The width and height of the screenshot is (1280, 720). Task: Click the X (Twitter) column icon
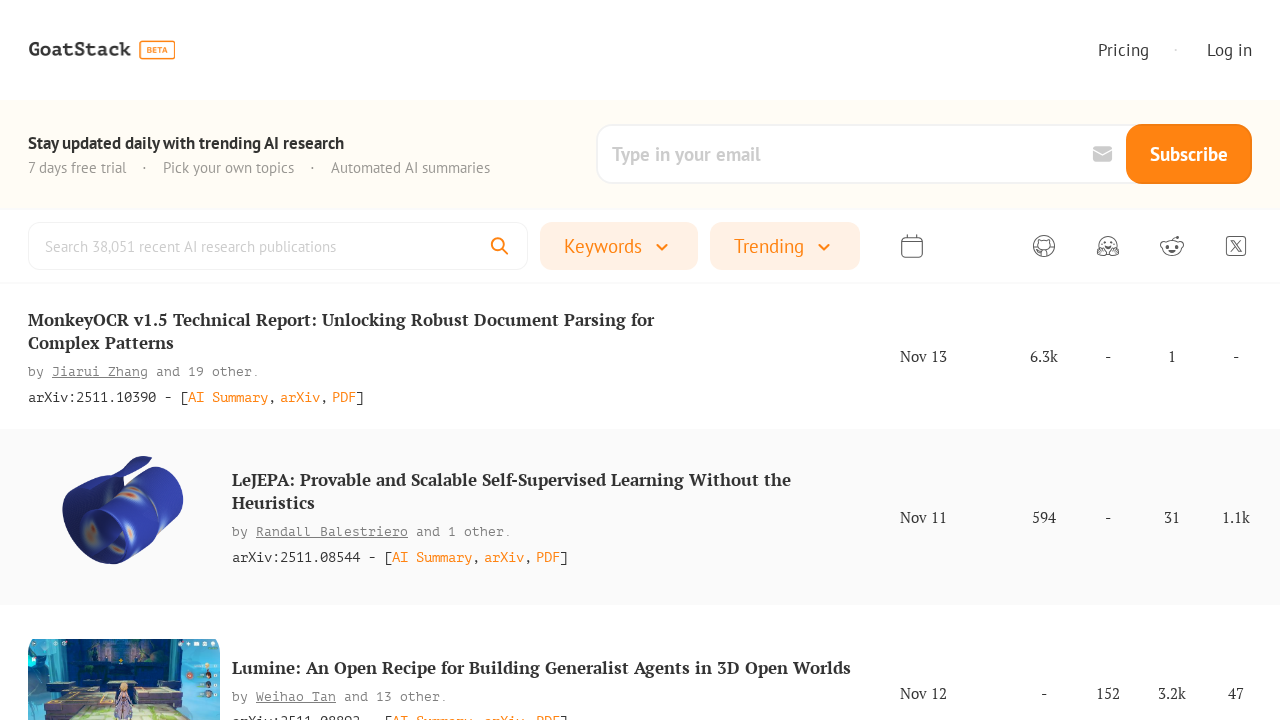pos(1236,246)
